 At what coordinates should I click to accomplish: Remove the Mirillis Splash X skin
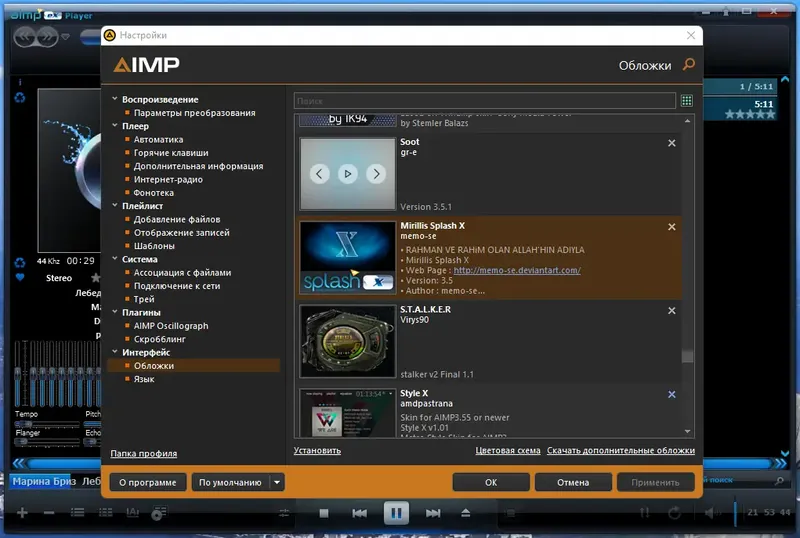(671, 227)
